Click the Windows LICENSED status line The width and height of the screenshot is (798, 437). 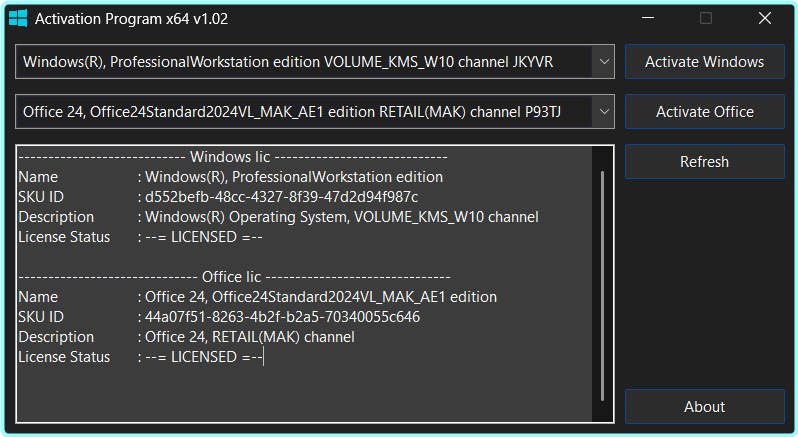coord(140,237)
